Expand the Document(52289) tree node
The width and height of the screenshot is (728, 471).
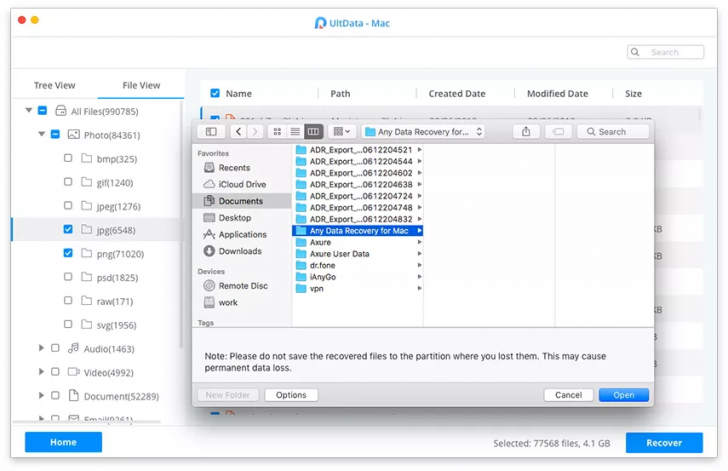41,395
